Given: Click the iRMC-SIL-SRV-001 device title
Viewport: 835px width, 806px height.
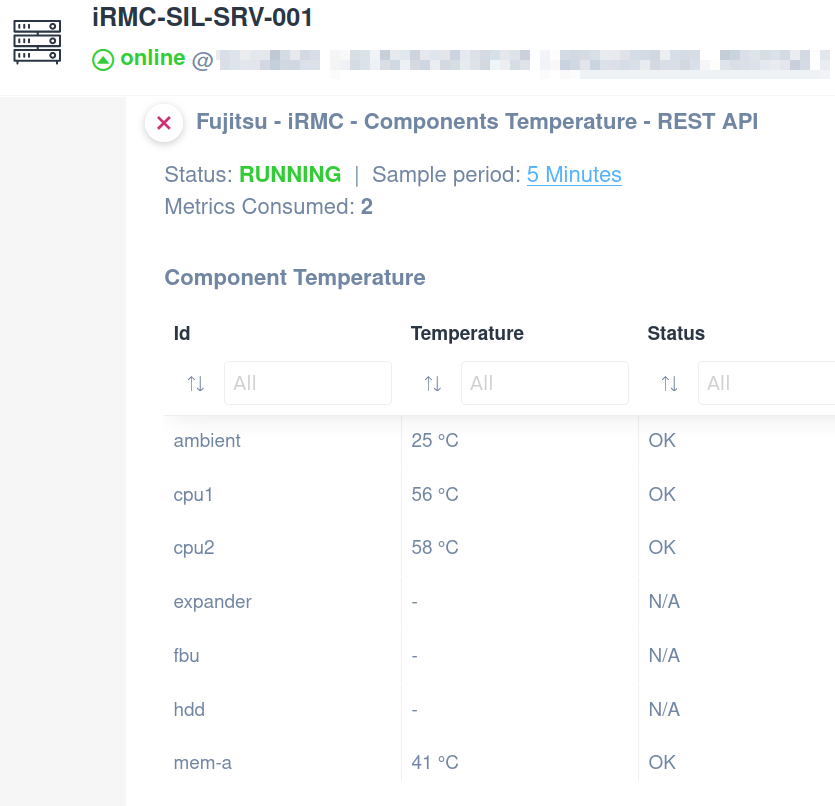Looking at the screenshot, I should pyautogui.click(x=202, y=17).
